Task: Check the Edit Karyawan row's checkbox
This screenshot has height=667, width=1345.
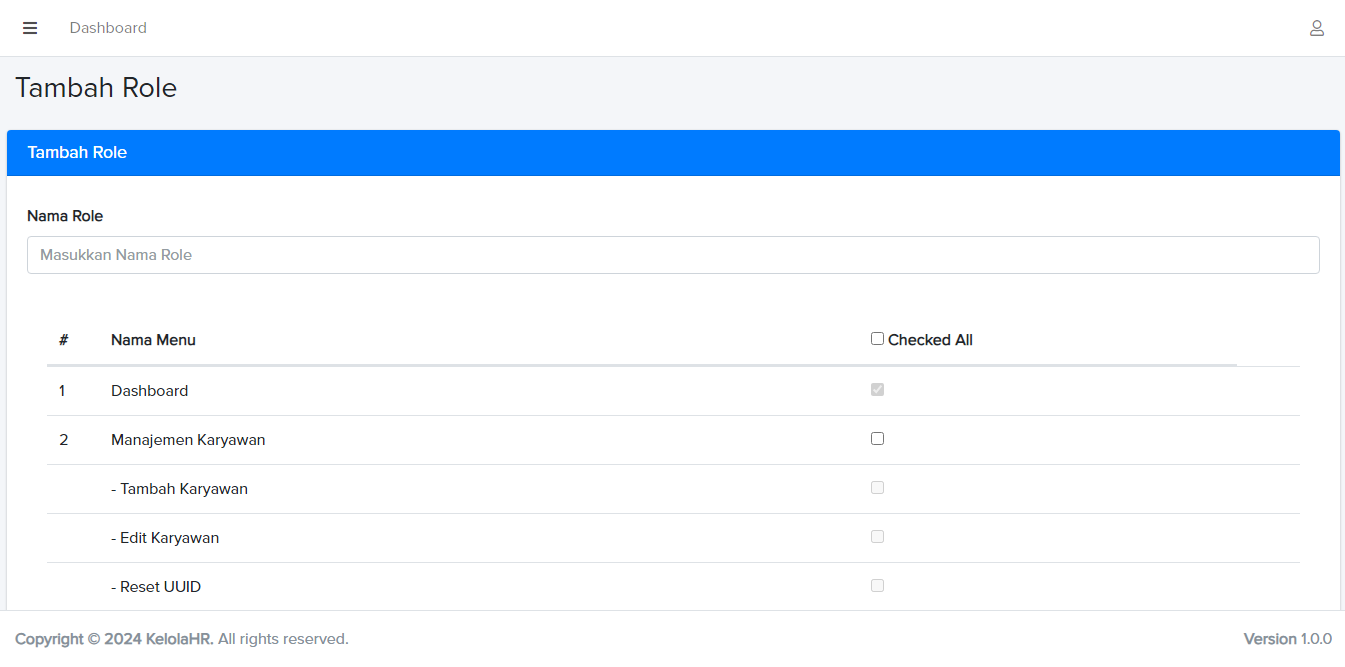Action: (x=877, y=536)
